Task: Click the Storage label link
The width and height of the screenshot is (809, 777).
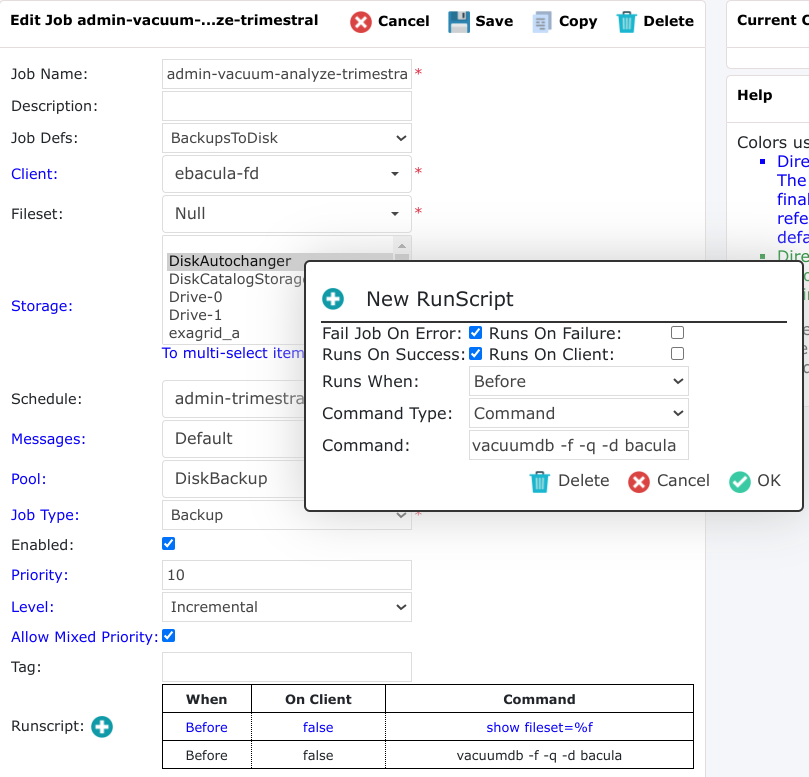Action: tap(42, 306)
